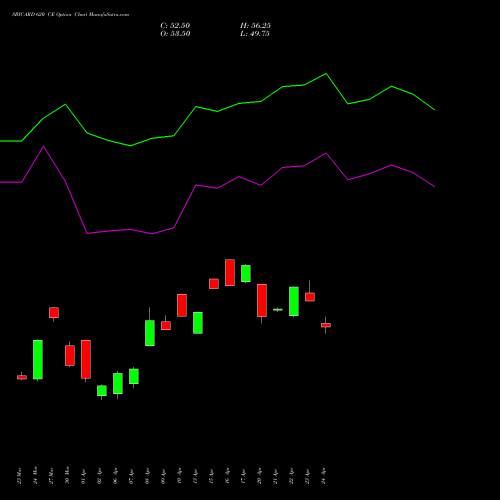Select the red candle for 30 Mar
This screenshot has height=500, width=500.
(x=70, y=355)
